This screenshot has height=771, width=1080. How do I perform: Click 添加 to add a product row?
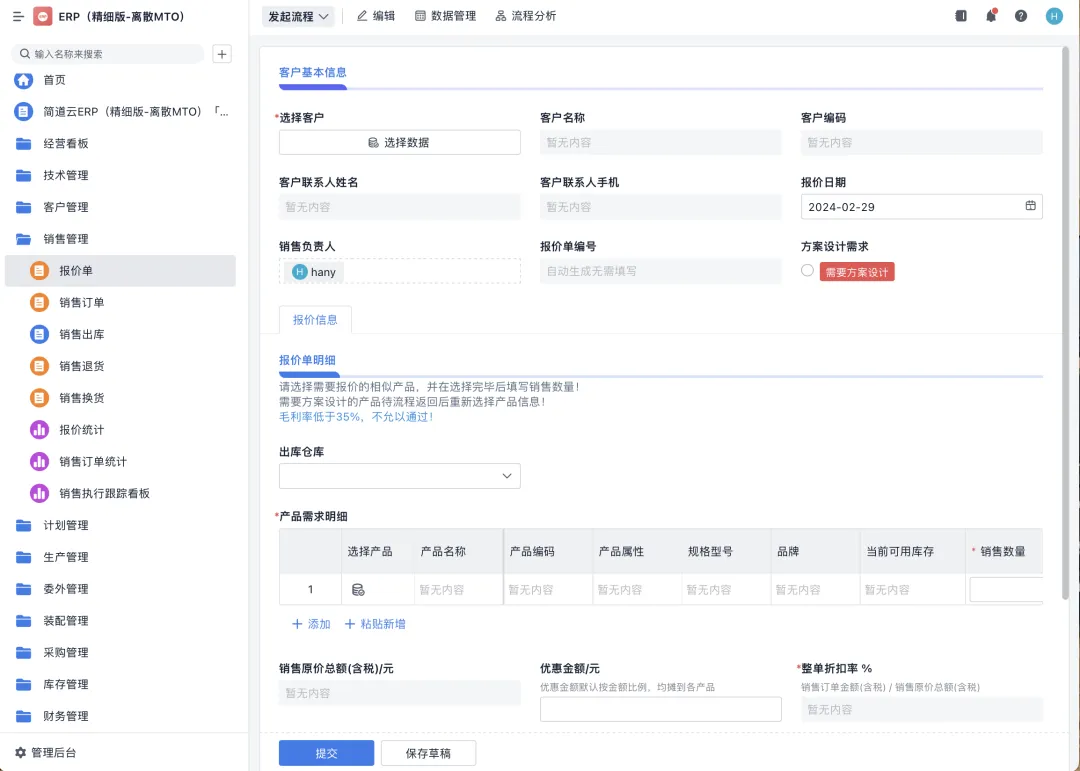pyautogui.click(x=311, y=624)
